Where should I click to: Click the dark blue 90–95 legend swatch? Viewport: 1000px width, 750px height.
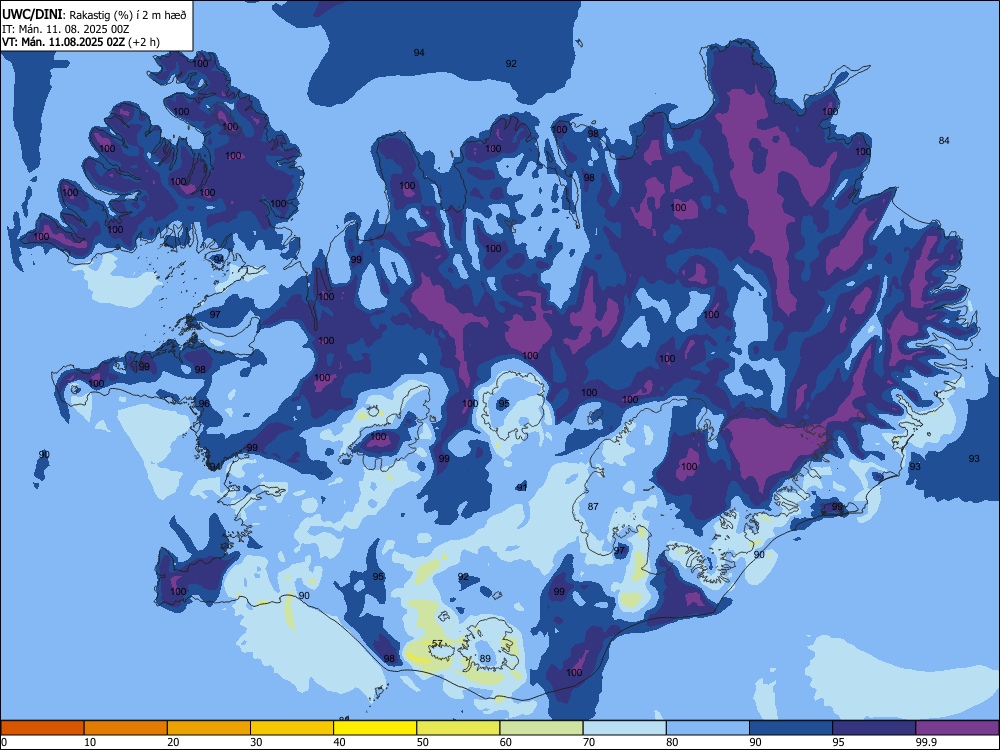pyautogui.click(x=791, y=728)
